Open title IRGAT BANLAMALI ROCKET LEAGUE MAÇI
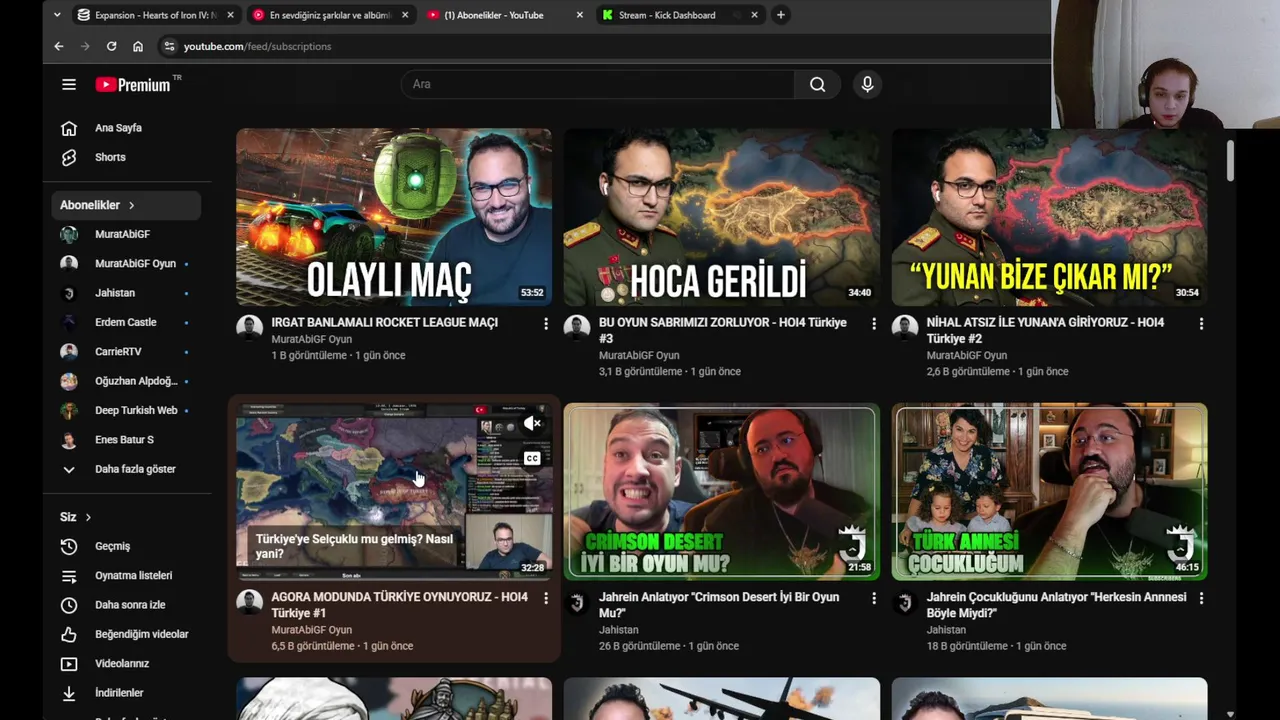The height and width of the screenshot is (720, 1280). point(384,323)
